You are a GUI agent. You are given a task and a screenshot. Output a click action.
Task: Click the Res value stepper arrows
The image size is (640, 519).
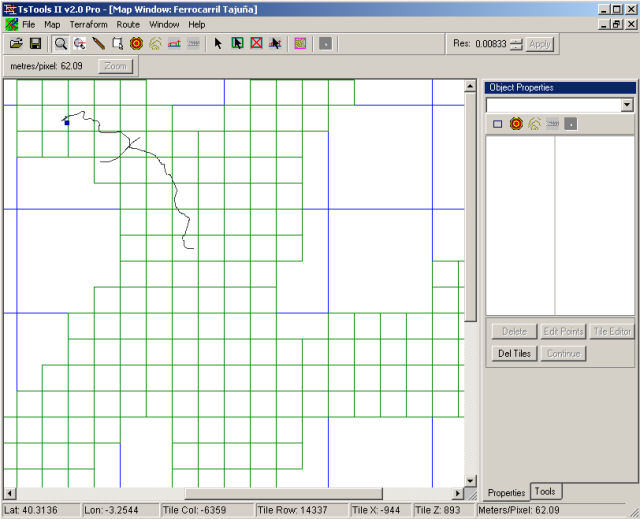tap(516, 44)
